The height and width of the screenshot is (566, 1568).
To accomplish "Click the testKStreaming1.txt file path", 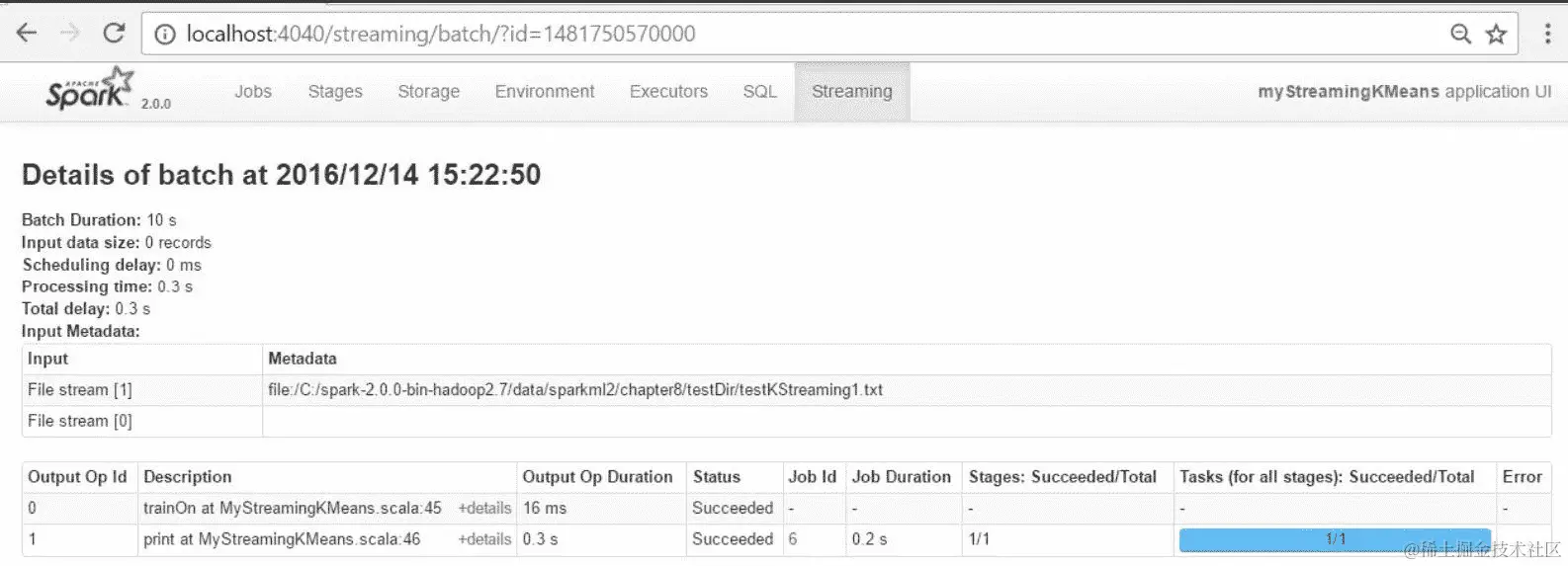I will click(x=575, y=390).
